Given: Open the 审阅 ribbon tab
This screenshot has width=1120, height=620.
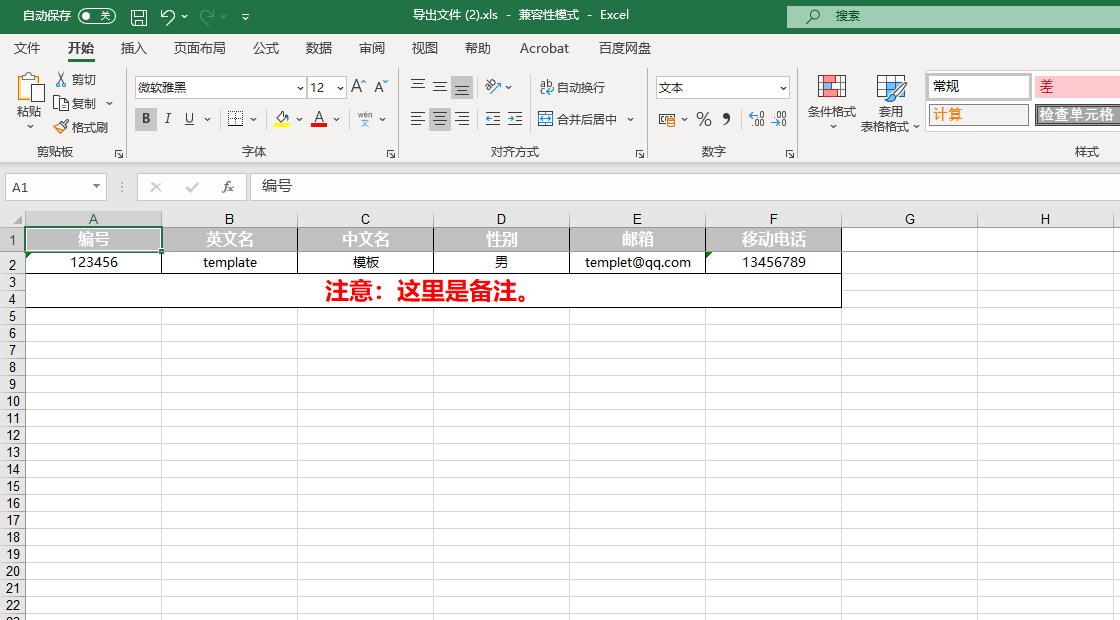Looking at the screenshot, I should pyautogui.click(x=371, y=48).
